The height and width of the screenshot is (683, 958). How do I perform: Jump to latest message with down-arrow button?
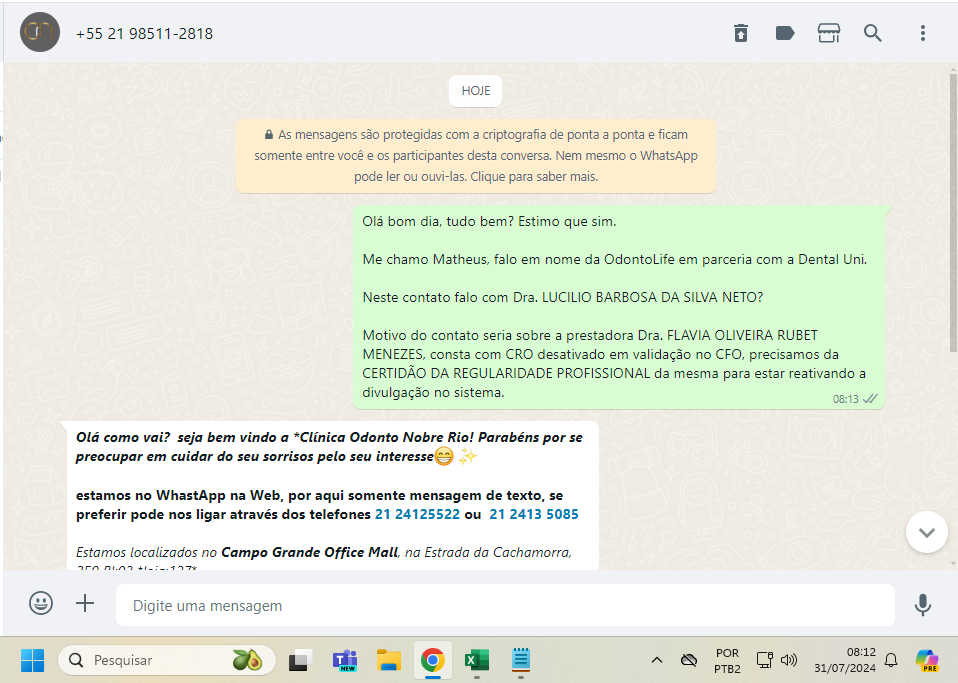pyautogui.click(x=926, y=532)
